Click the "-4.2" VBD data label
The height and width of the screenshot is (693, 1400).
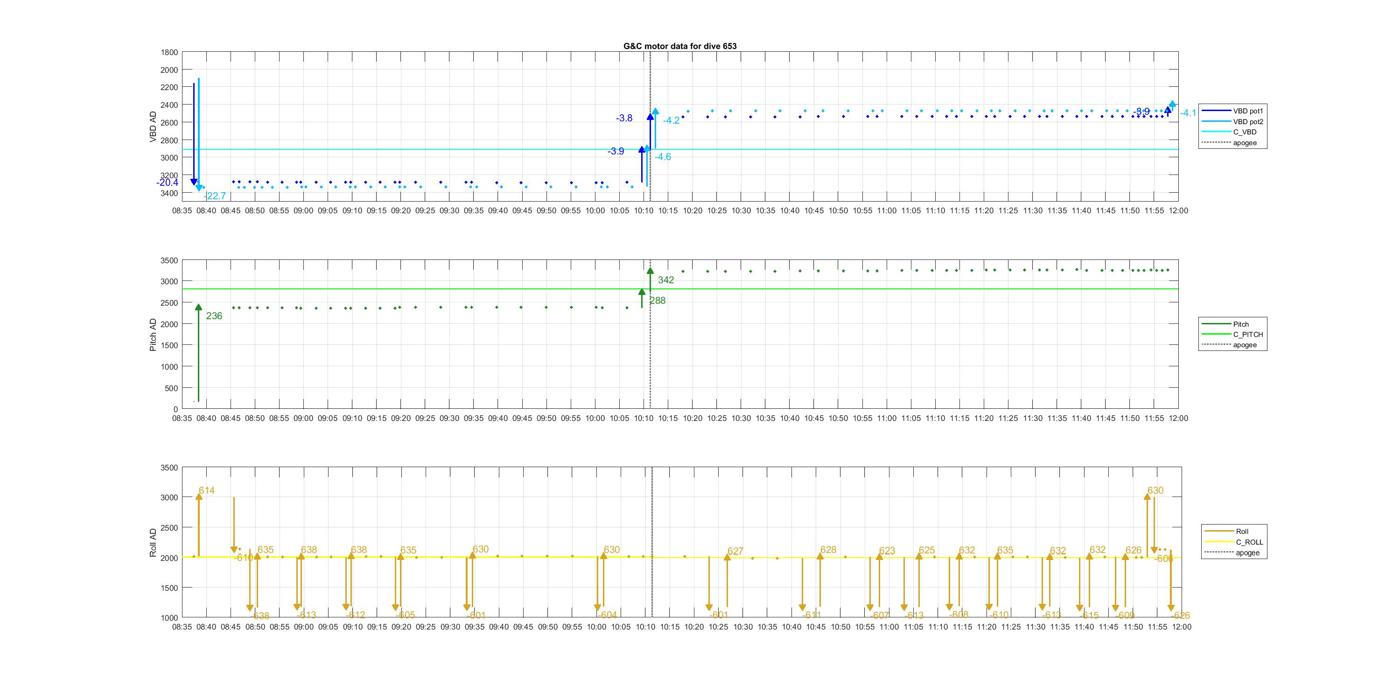(671, 120)
